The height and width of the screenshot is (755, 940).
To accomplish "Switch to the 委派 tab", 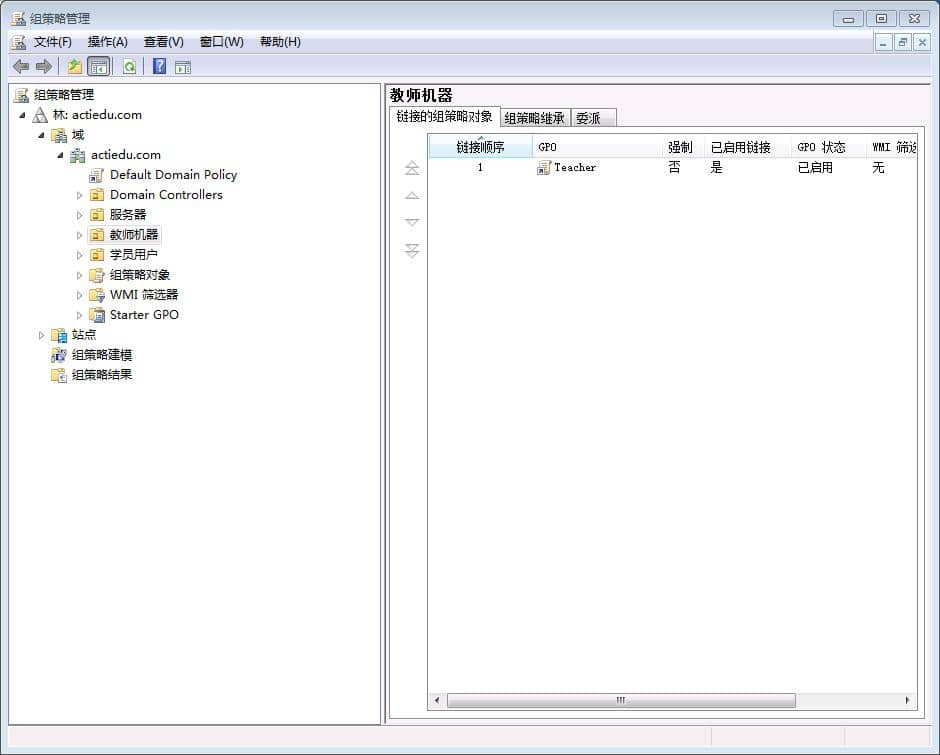I will pyautogui.click(x=593, y=118).
